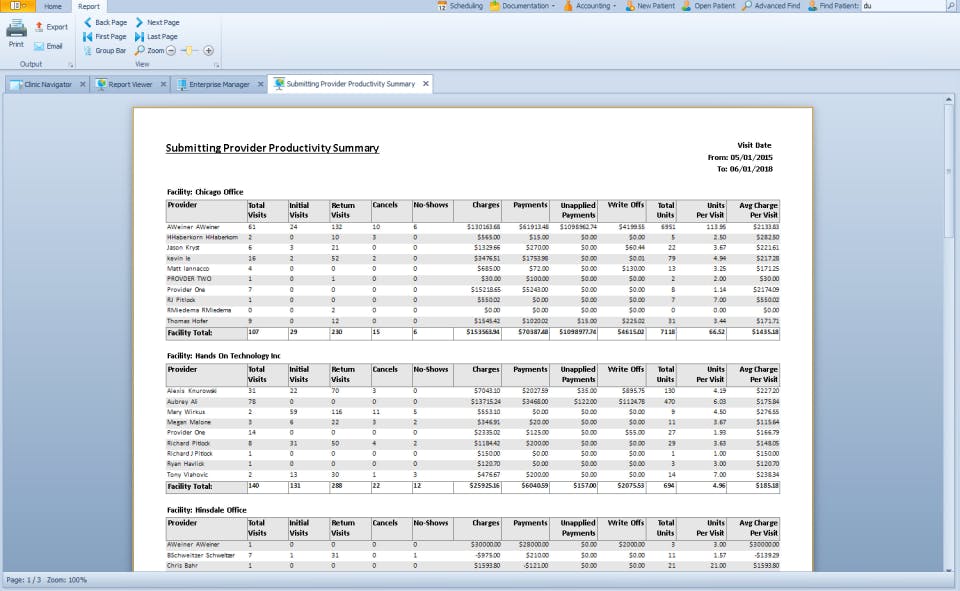The width and height of the screenshot is (960, 591).
Task: Go to the Next Page
Action: [x=157, y=22]
